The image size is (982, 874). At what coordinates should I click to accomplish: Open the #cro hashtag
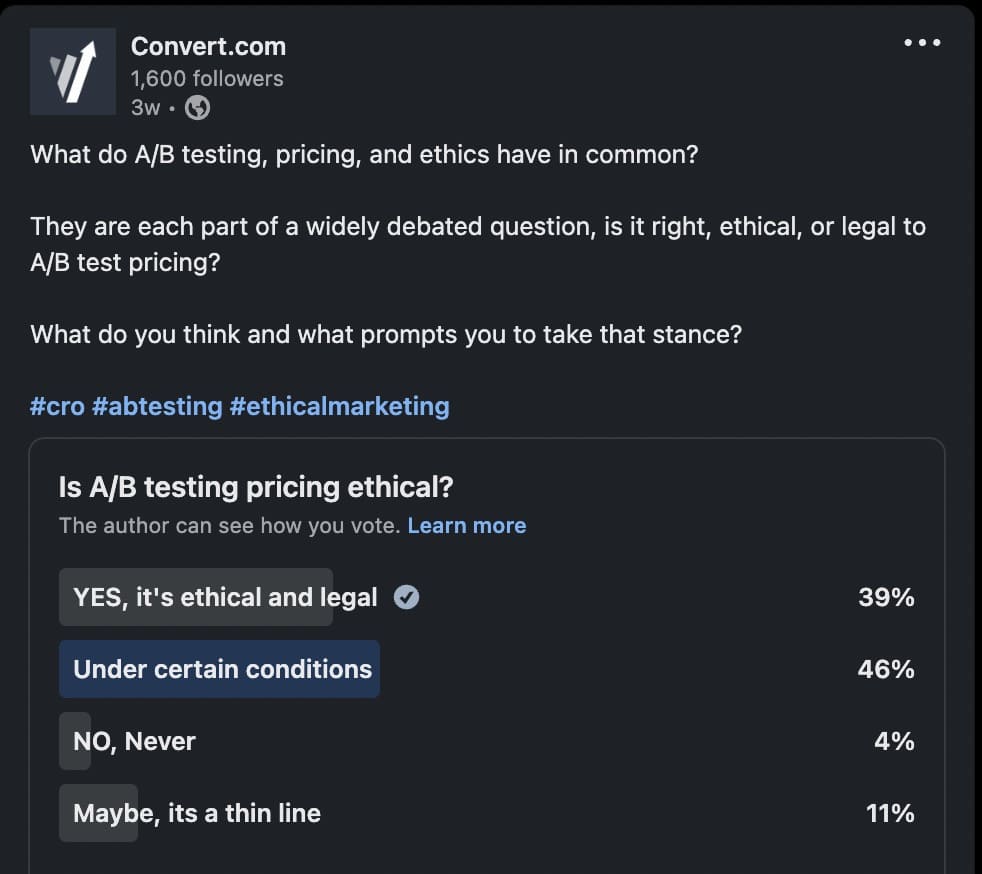tap(57, 406)
